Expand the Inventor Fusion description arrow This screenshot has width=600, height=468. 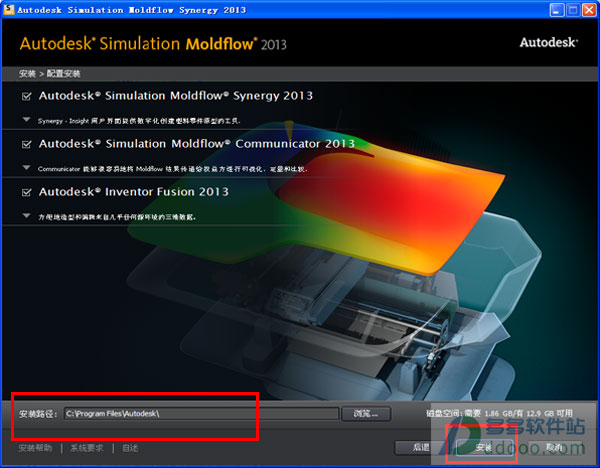click(x=26, y=216)
